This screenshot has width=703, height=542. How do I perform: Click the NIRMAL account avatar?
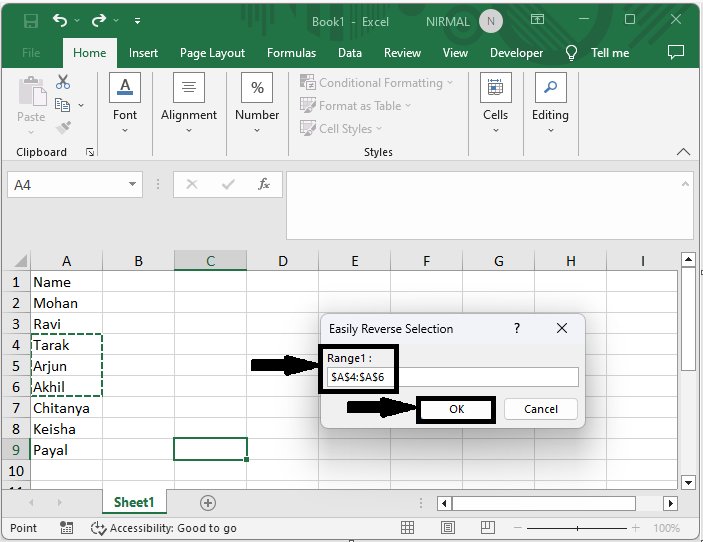pyautogui.click(x=490, y=21)
